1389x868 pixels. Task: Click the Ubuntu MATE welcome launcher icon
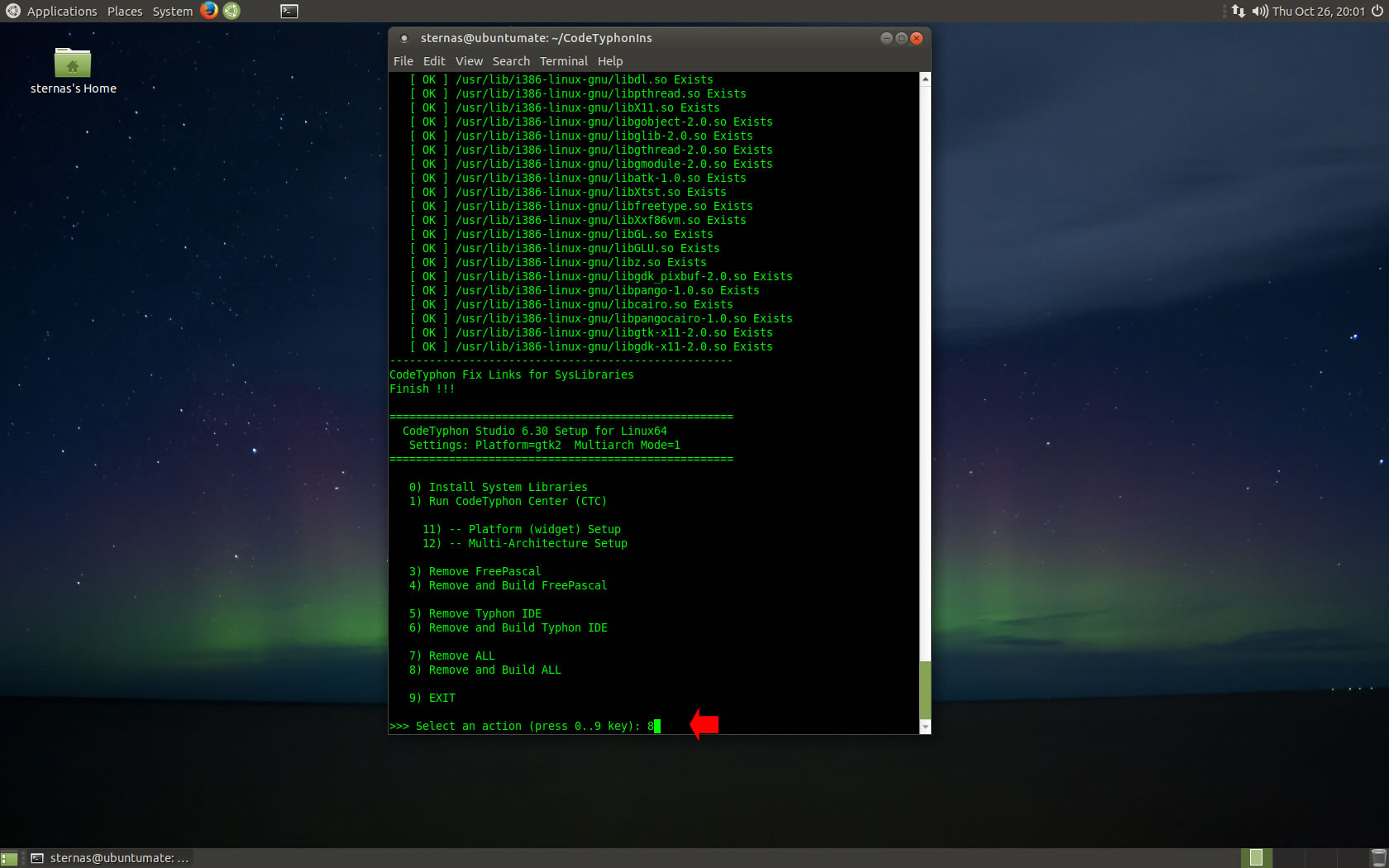231,11
